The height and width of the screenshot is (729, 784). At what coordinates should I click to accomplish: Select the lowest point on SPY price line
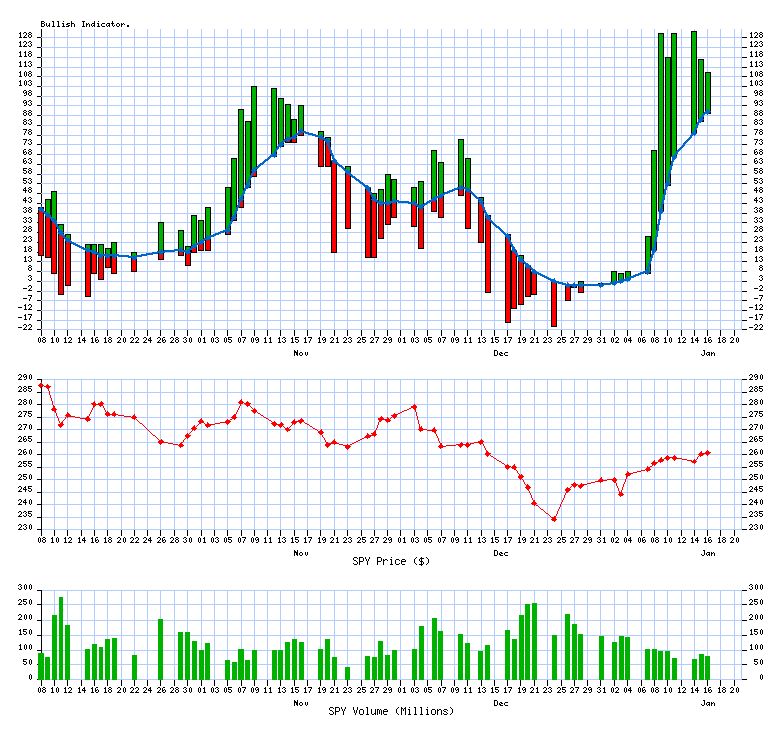coord(554,519)
